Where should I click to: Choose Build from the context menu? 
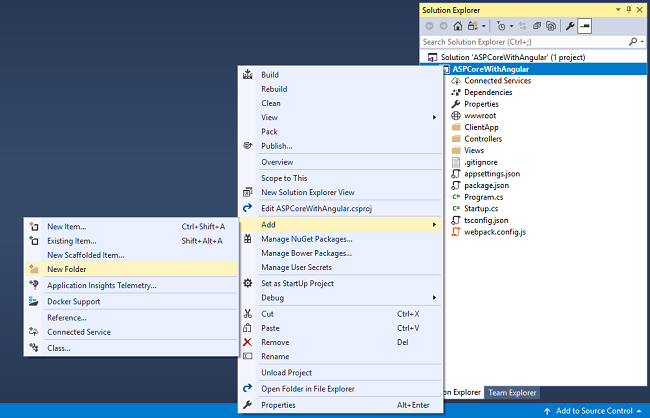pyautogui.click(x=340, y=75)
